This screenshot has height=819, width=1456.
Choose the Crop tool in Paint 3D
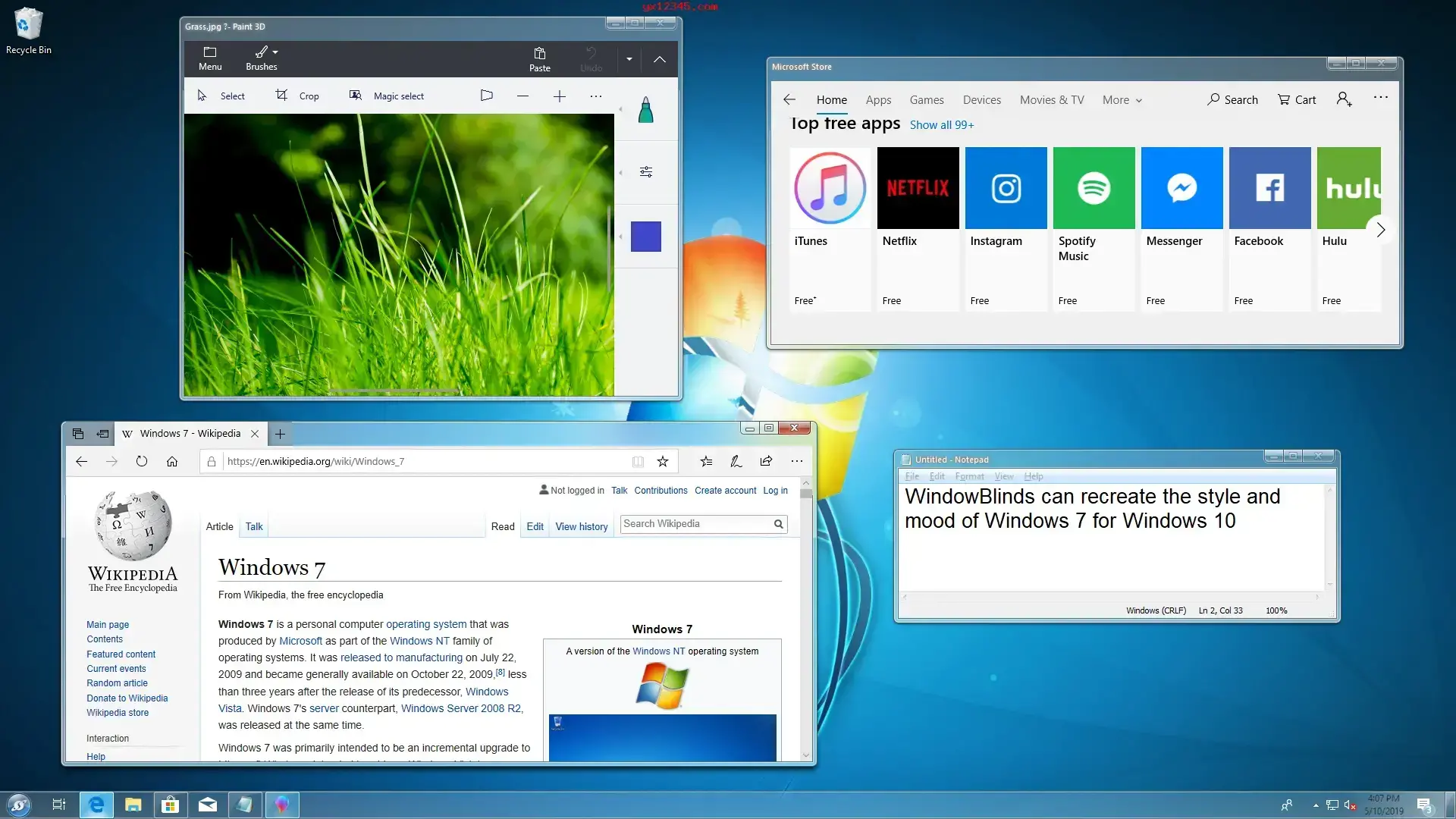pos(297,96)
